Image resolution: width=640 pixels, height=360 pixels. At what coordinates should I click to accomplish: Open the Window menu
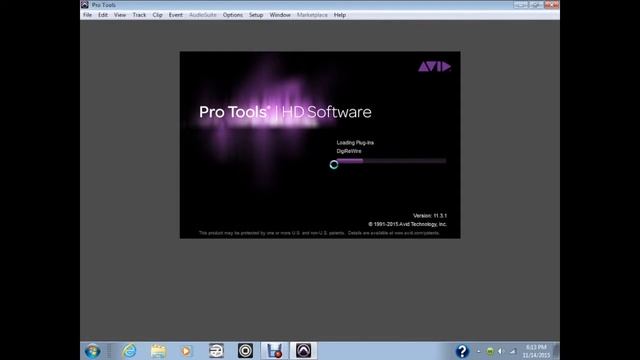pyautogui.click(x=280, y=15)
